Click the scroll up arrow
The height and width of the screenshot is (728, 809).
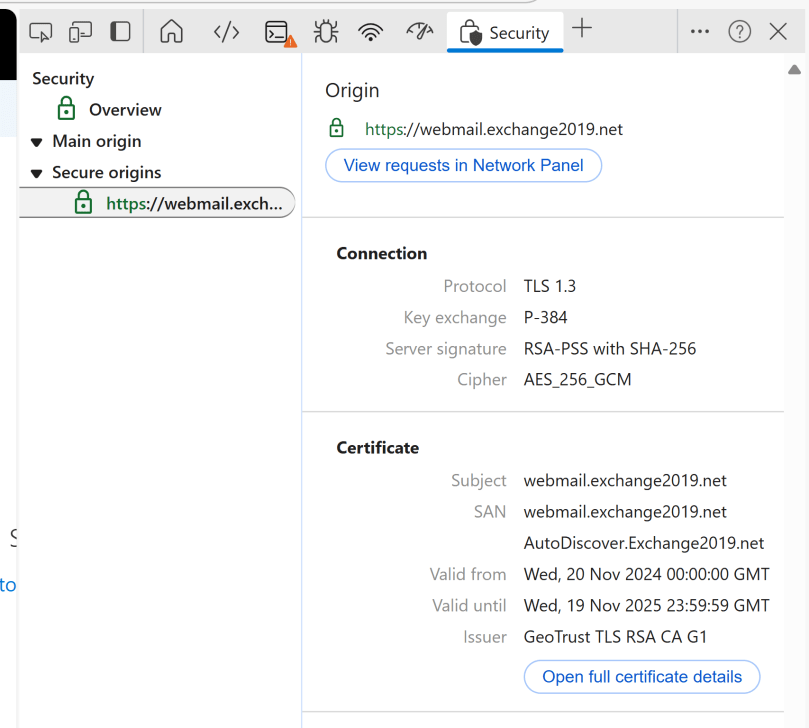tap(794, 70)
